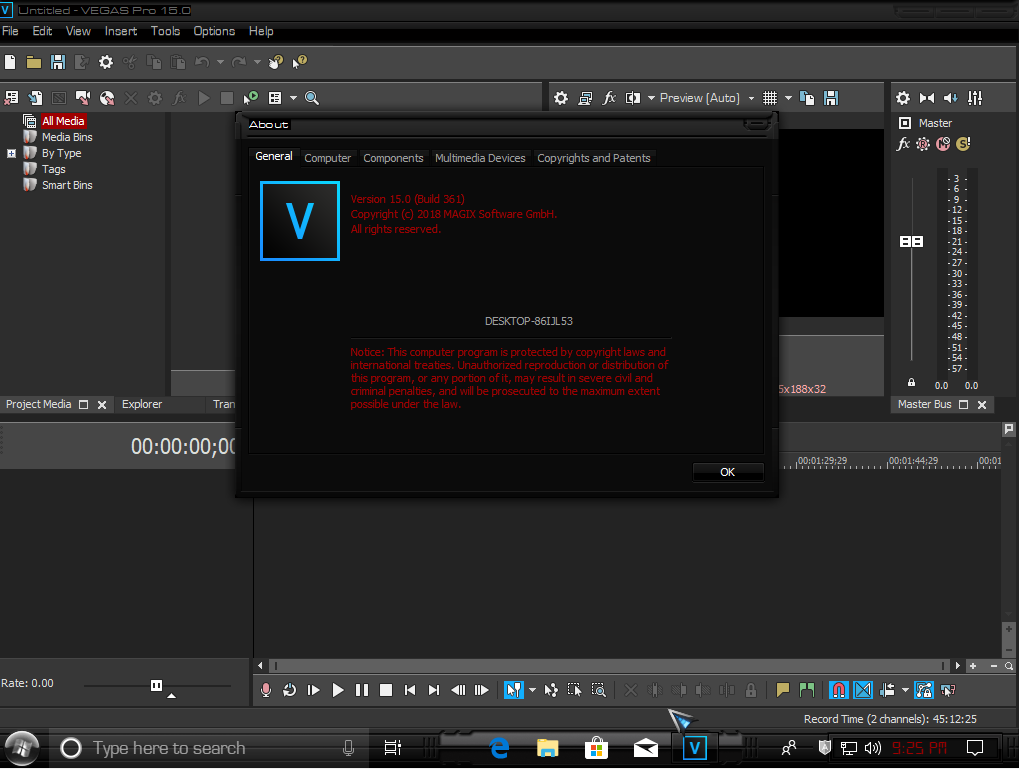Click the Record microphone button in transport
This screenshot has width=1019, height=769.
266,690
